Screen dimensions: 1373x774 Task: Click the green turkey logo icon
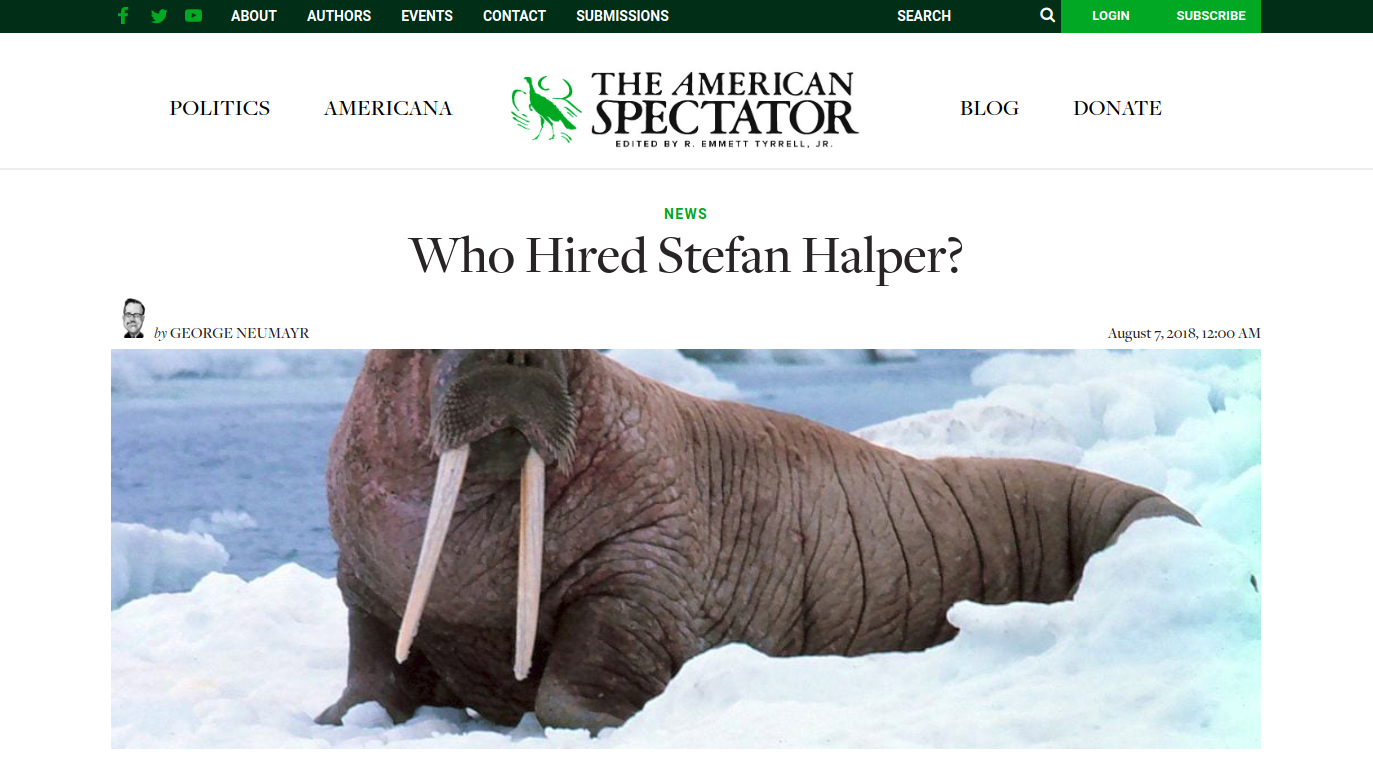tap(547, 108)
